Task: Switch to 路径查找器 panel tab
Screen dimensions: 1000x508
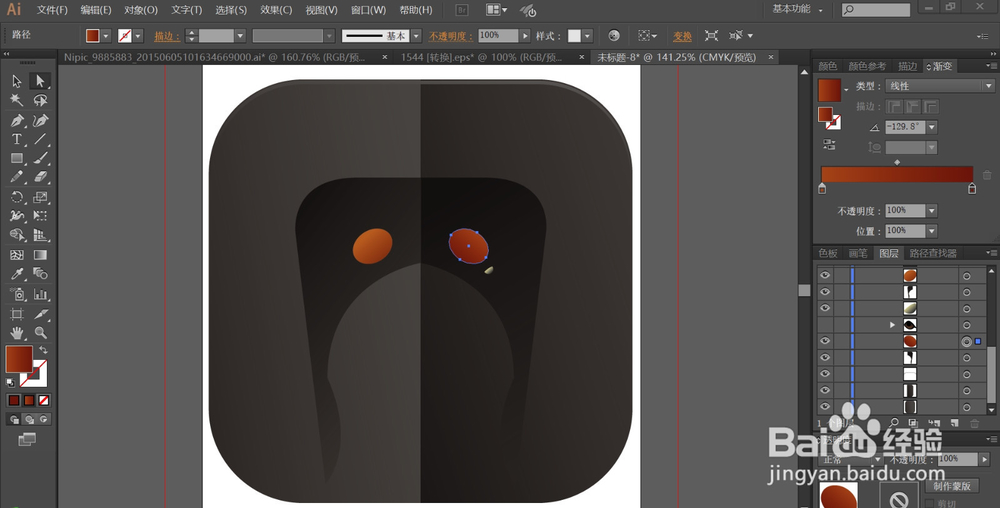Action: pos(933,253)
